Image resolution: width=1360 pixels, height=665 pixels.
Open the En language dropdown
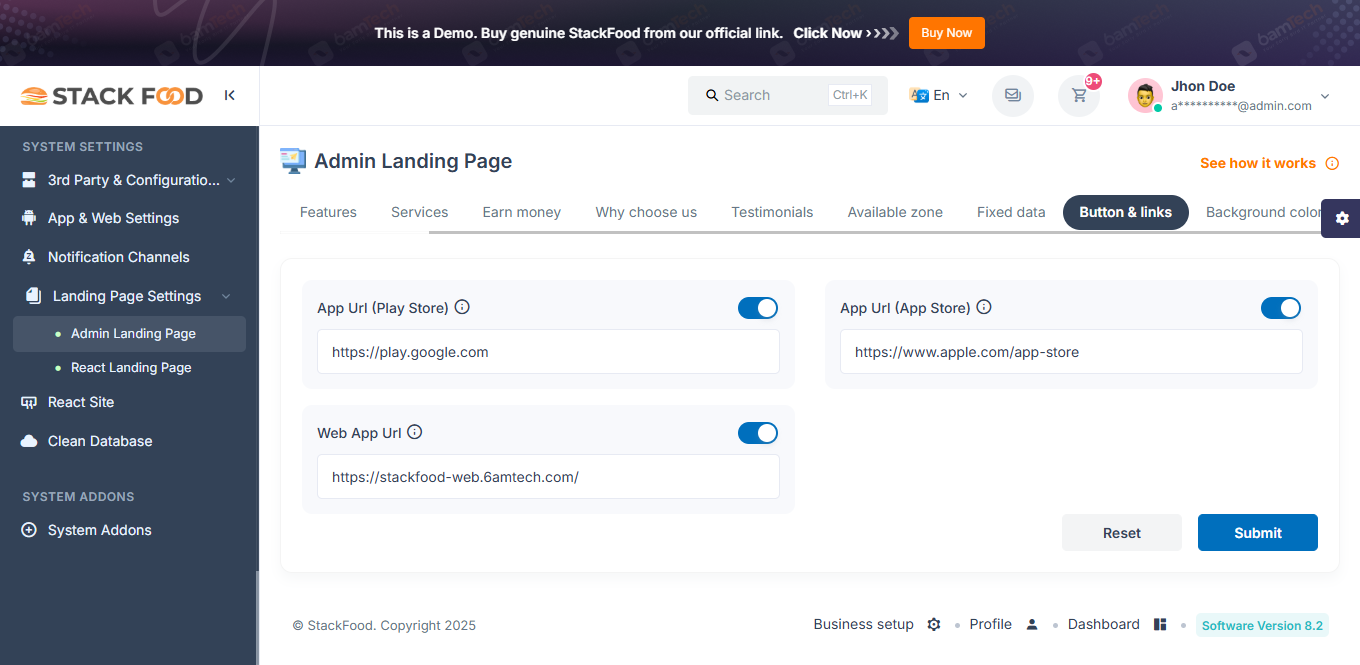pos(939,95)
